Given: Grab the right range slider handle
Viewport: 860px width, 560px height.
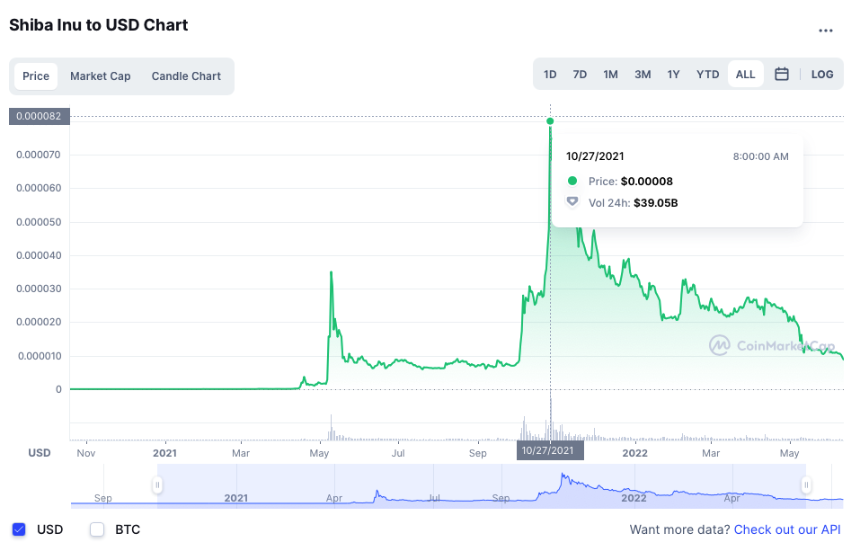Looking at the screenshot, I should 806,485.
